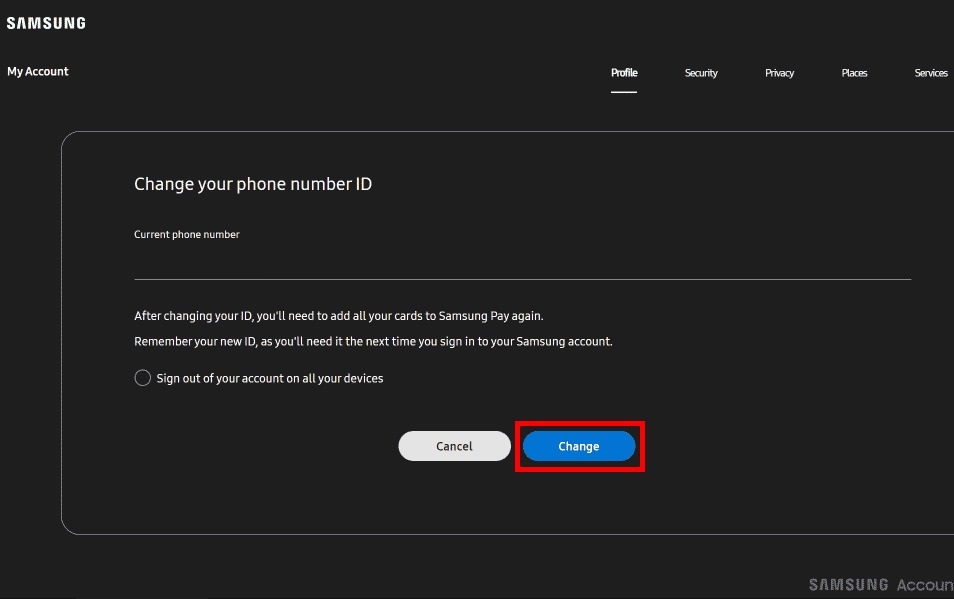Screen dimensions: 954x599
Task: Click the Samsung logo at top
Action: pyautogui.click(x=46, y=23)
